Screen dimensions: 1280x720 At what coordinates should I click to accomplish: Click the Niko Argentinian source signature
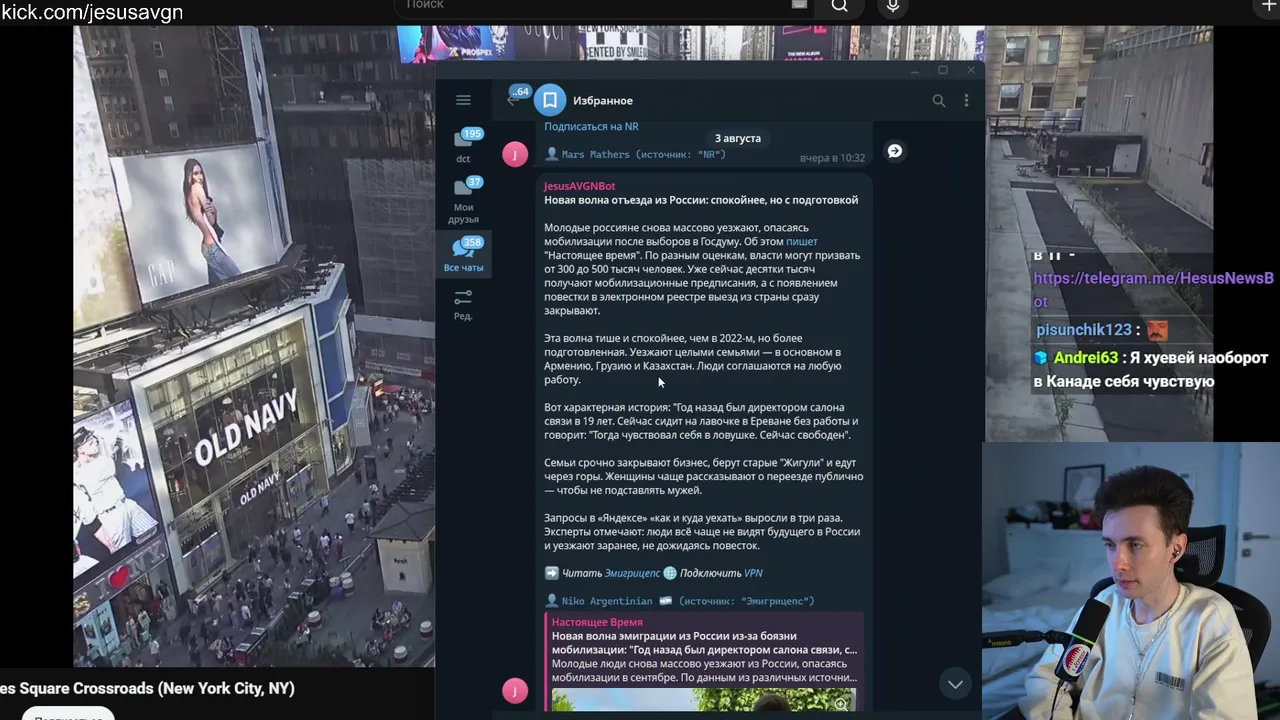[679, 601]
